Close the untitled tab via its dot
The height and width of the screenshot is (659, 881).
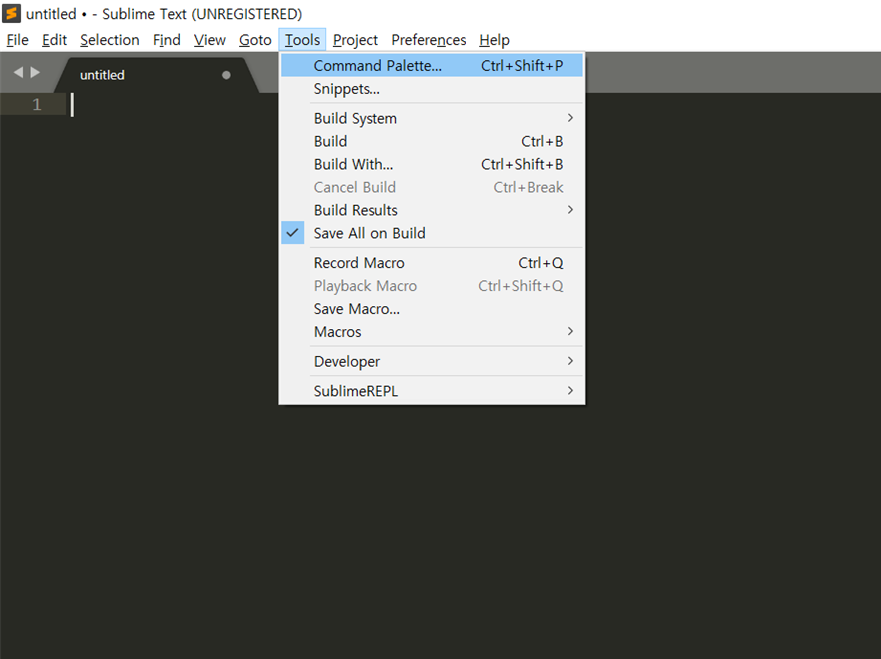226,75
